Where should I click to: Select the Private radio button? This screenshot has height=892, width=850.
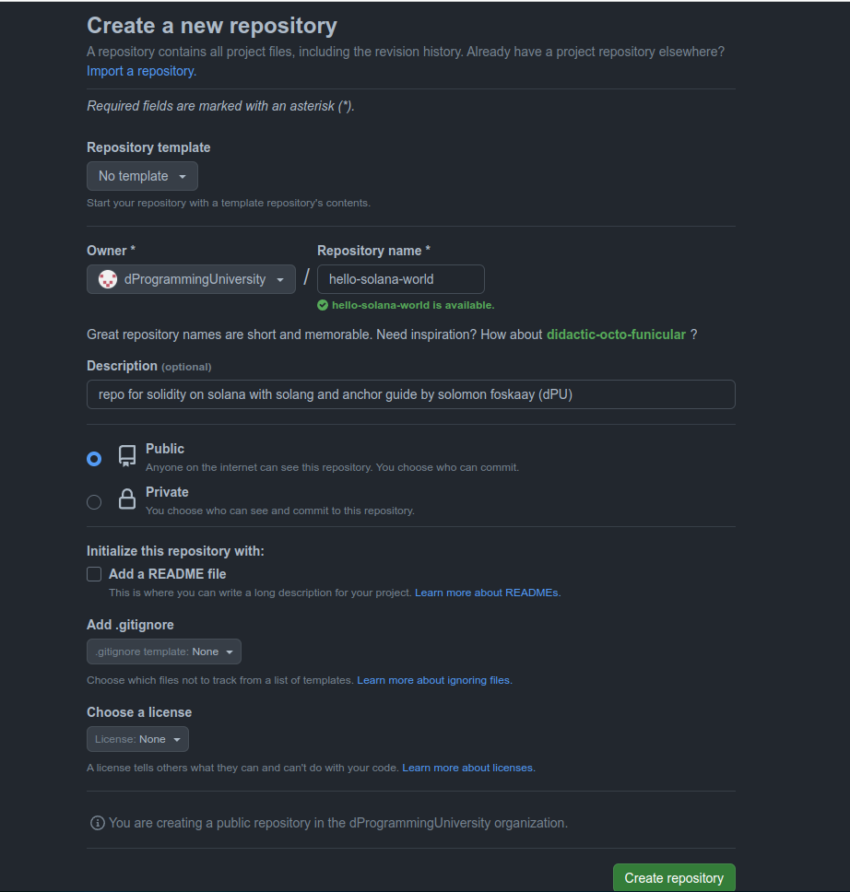[x=94, y=501]
